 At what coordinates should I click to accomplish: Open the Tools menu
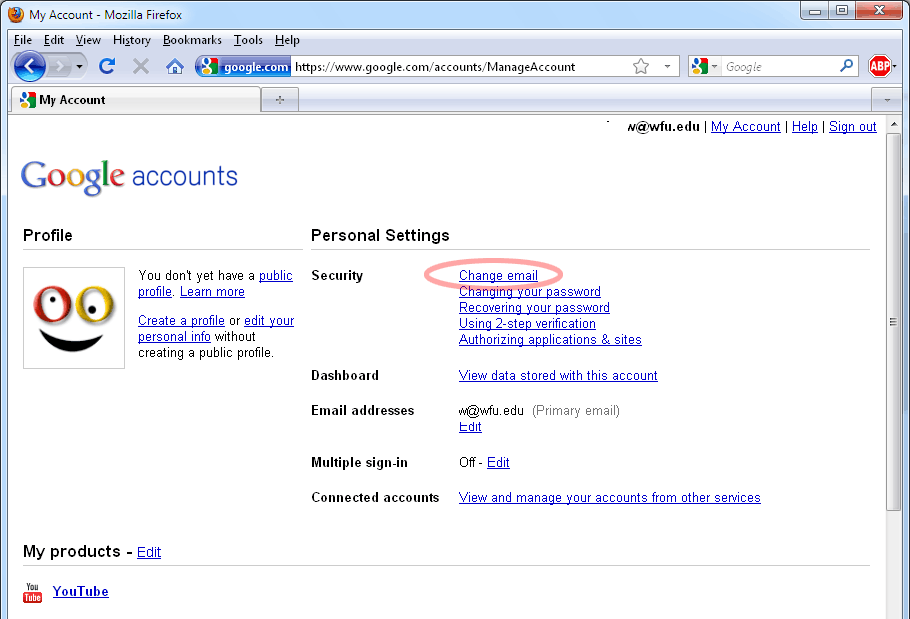coord(248,39)
